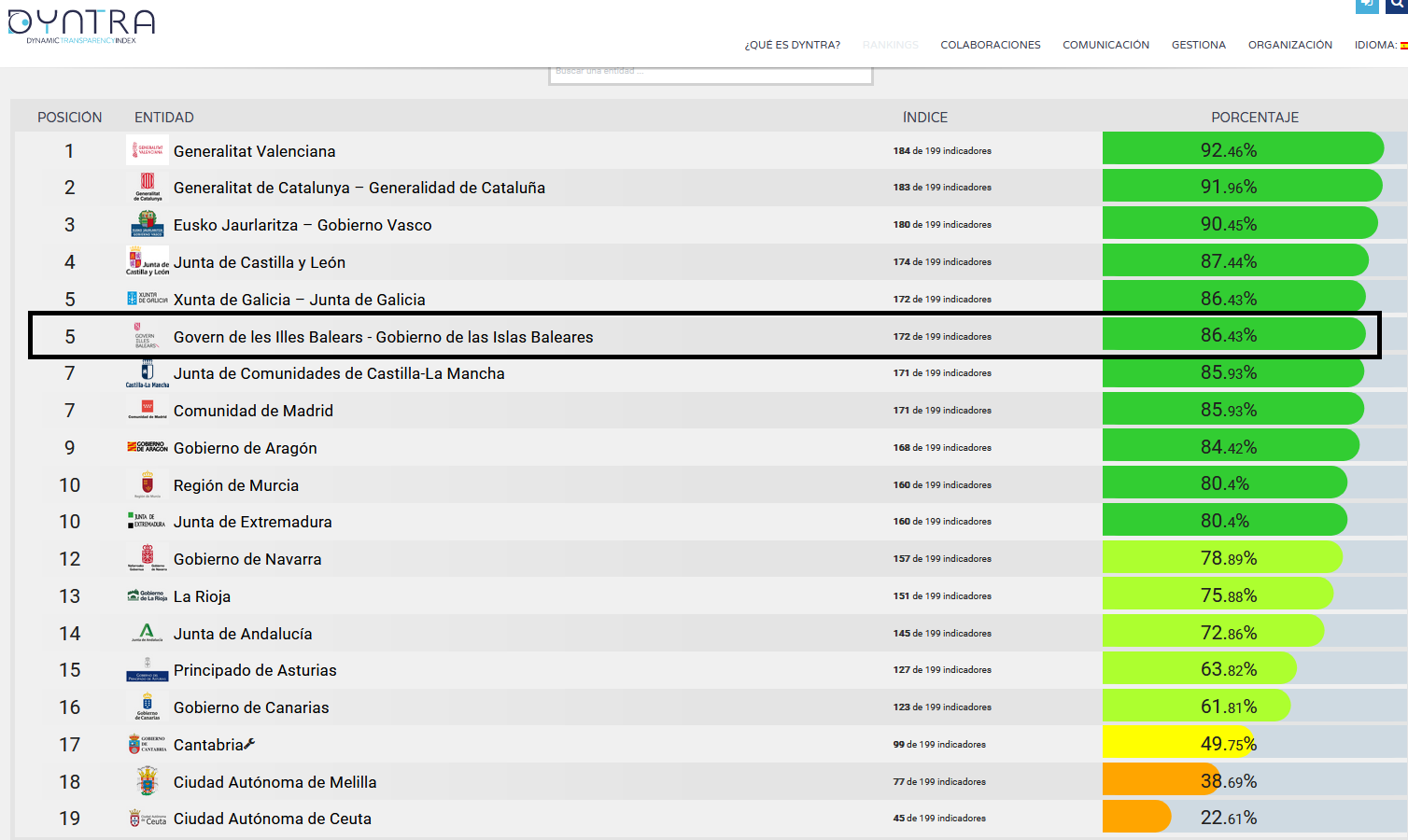This screenshot has height=840, width=1408.
Task: Select the Rankings menu item
Action: (890, 45)
